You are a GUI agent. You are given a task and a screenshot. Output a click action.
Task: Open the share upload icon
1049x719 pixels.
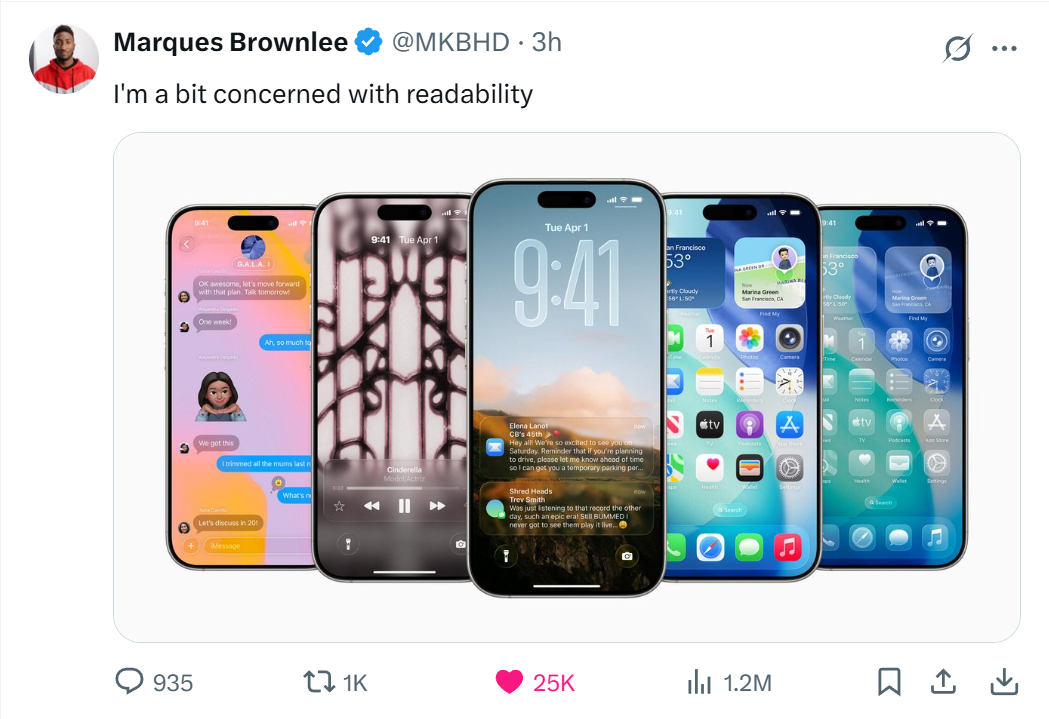point(943,682)
